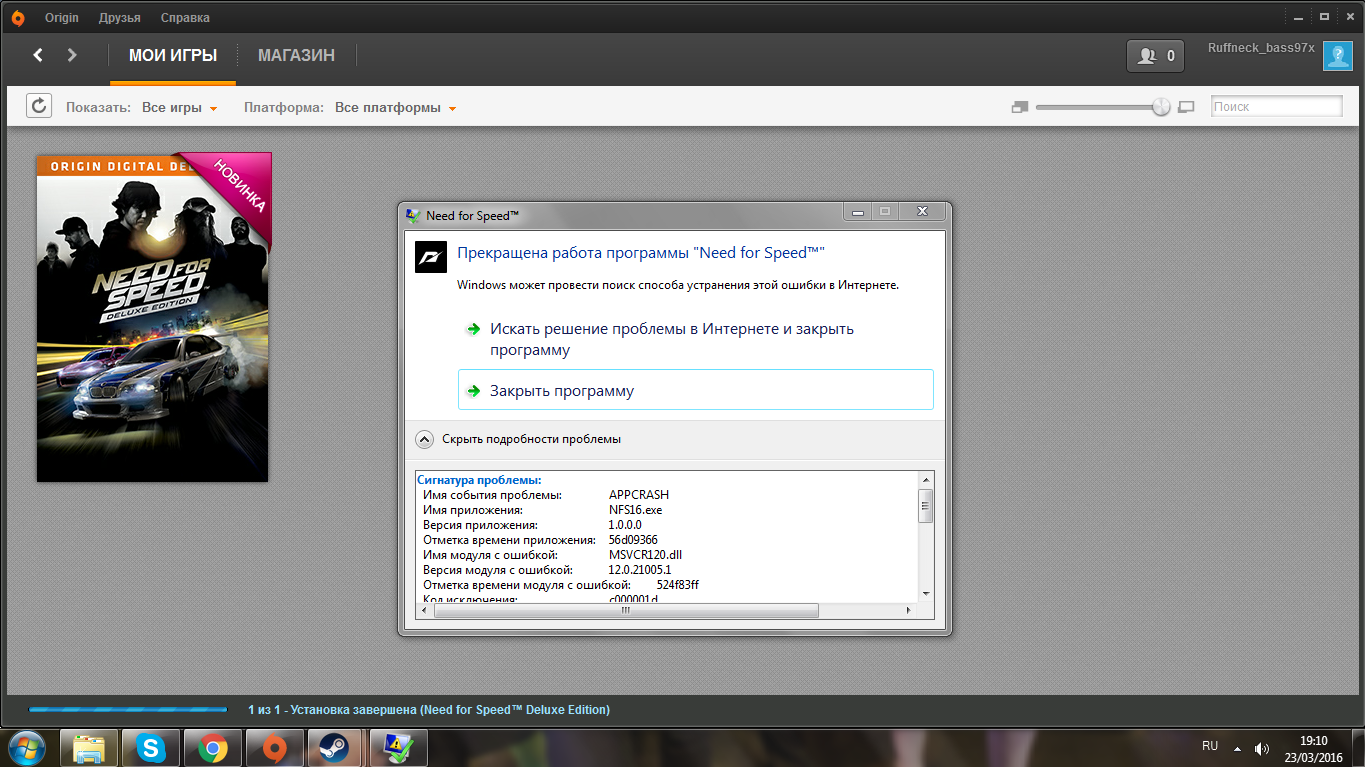
Task: Select the small tiles size icon
Action: point(1020,107)
